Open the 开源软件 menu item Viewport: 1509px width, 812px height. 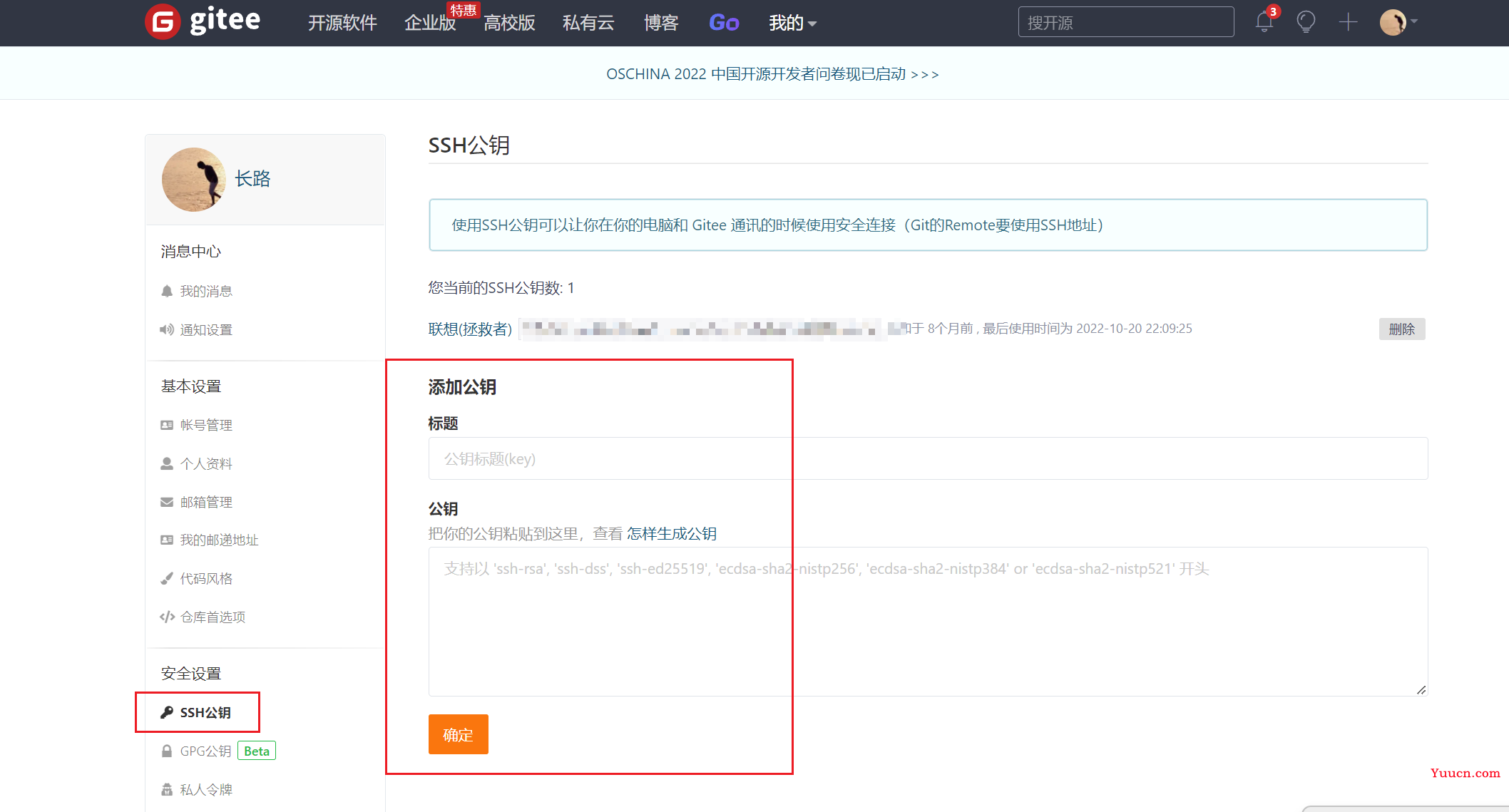(342, 23)
